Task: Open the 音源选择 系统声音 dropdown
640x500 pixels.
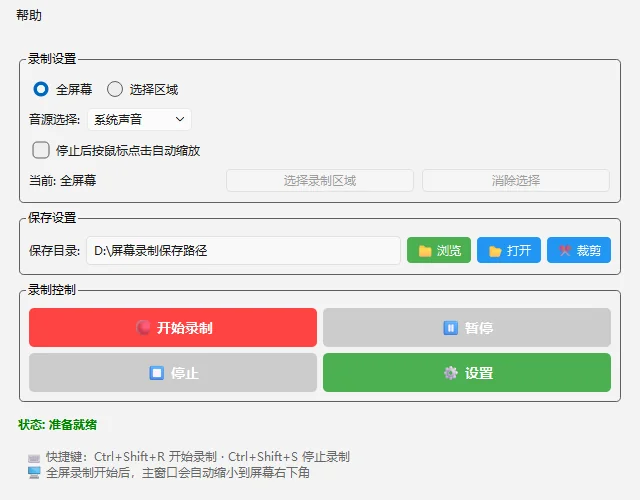Action: point(139,120)
